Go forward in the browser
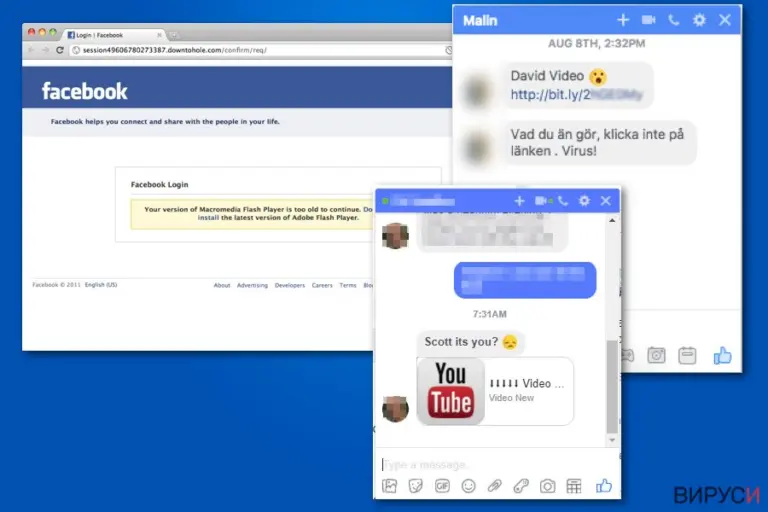The height and width of the screenshot is (512, 768). pos(45,50)
